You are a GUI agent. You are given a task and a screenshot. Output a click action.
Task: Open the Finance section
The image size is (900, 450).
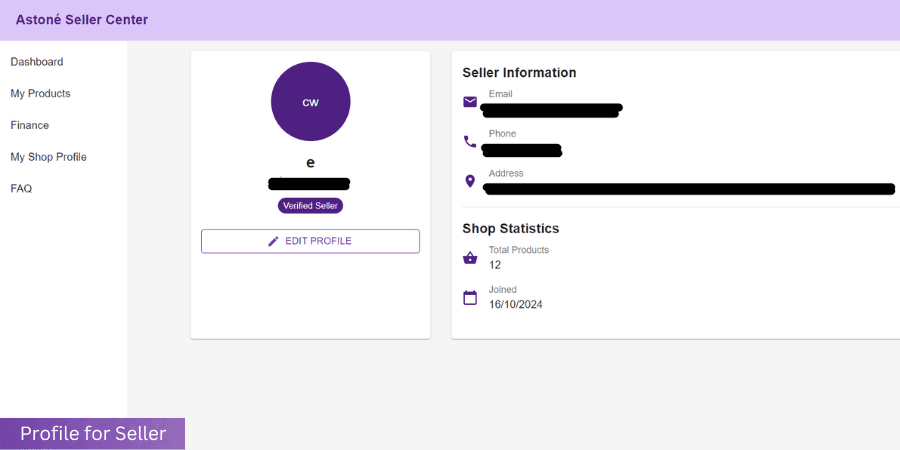pos(30,125)
